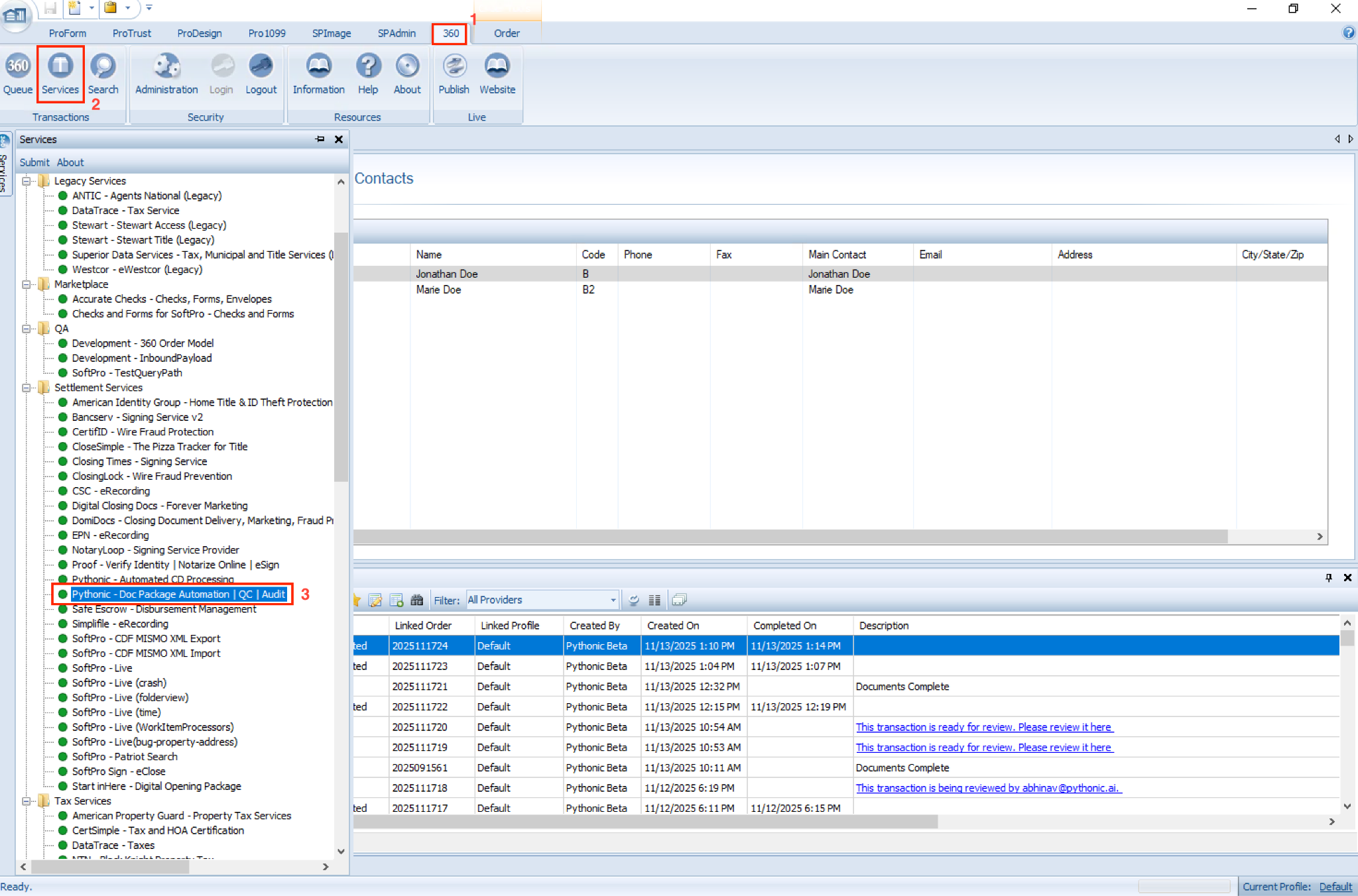
Task: Select Safe Escrow - Disbursement Management service
Action: 164,609
